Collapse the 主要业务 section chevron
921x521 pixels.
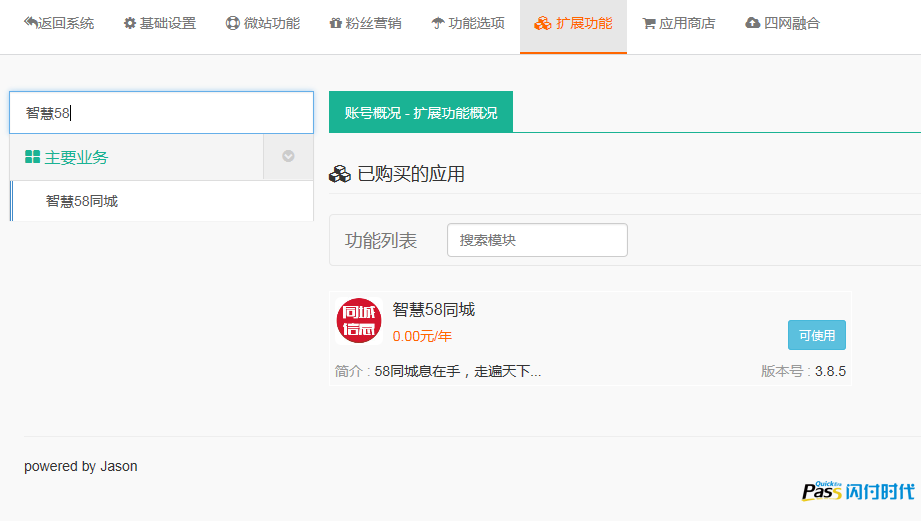(288, 156)
